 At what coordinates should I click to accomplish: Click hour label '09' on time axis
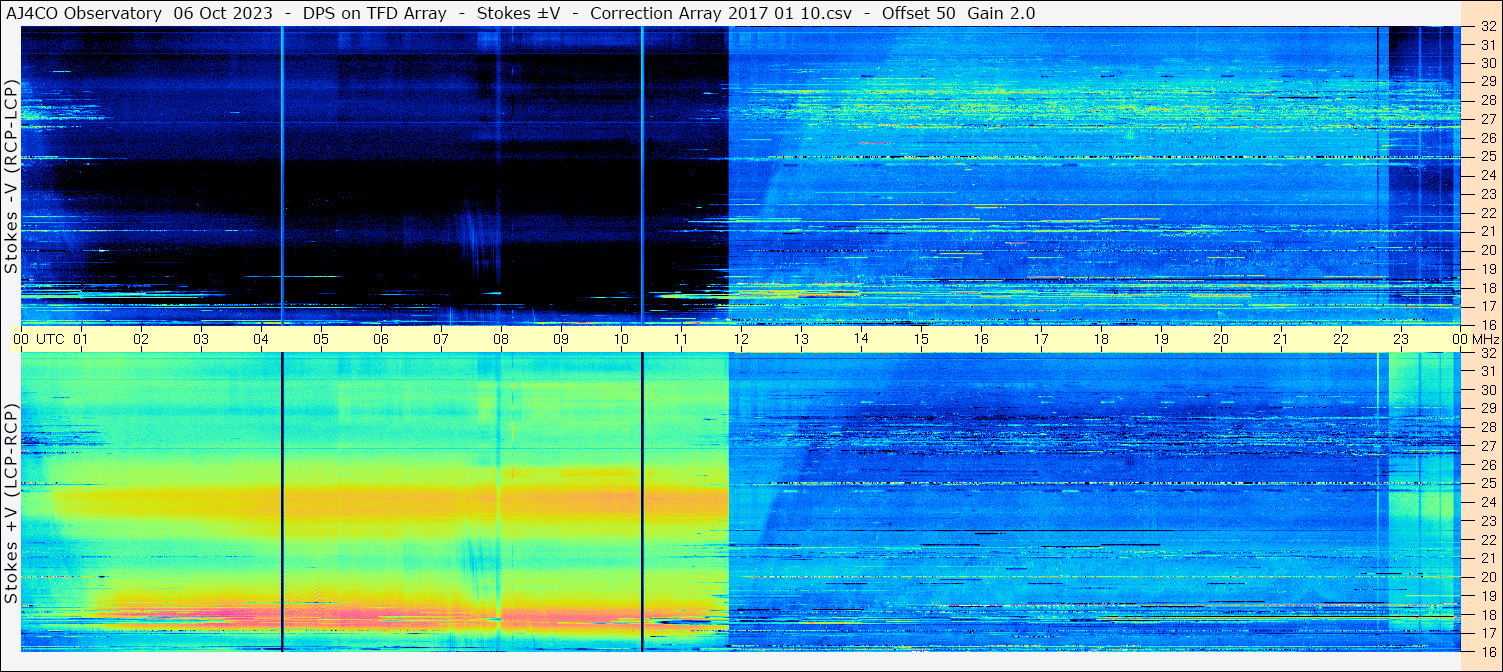point(561,339)
